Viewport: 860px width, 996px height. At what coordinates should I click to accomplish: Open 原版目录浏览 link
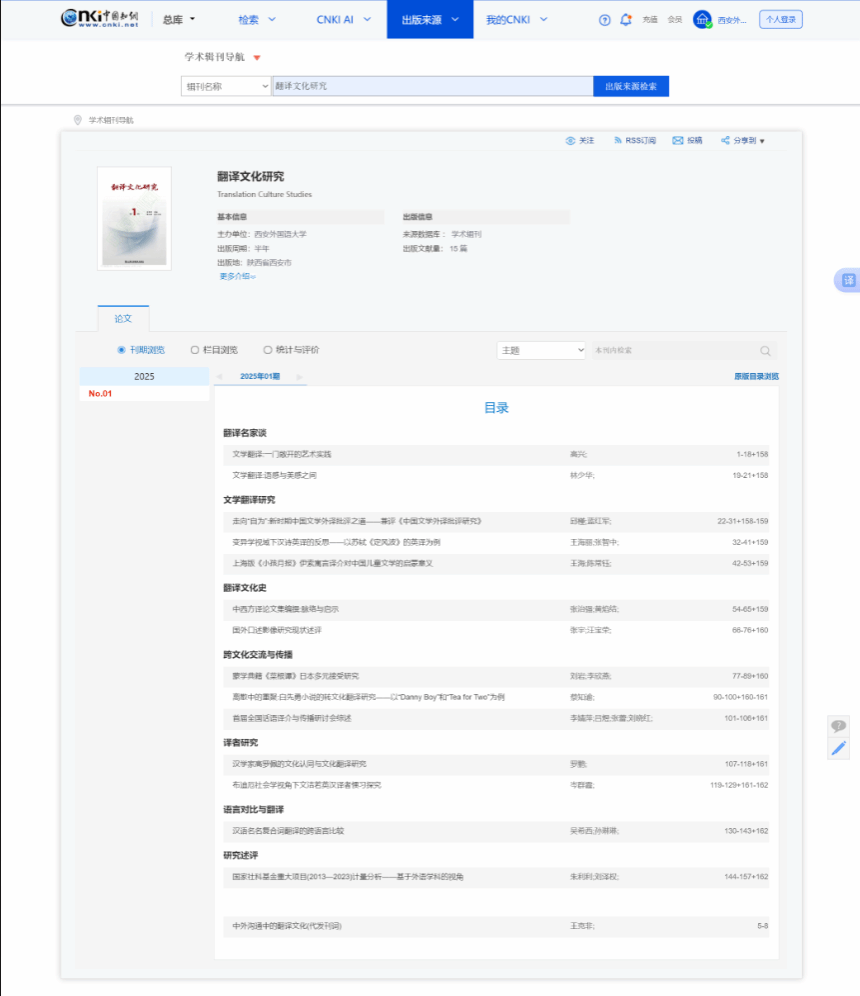[x=756, y=377]
